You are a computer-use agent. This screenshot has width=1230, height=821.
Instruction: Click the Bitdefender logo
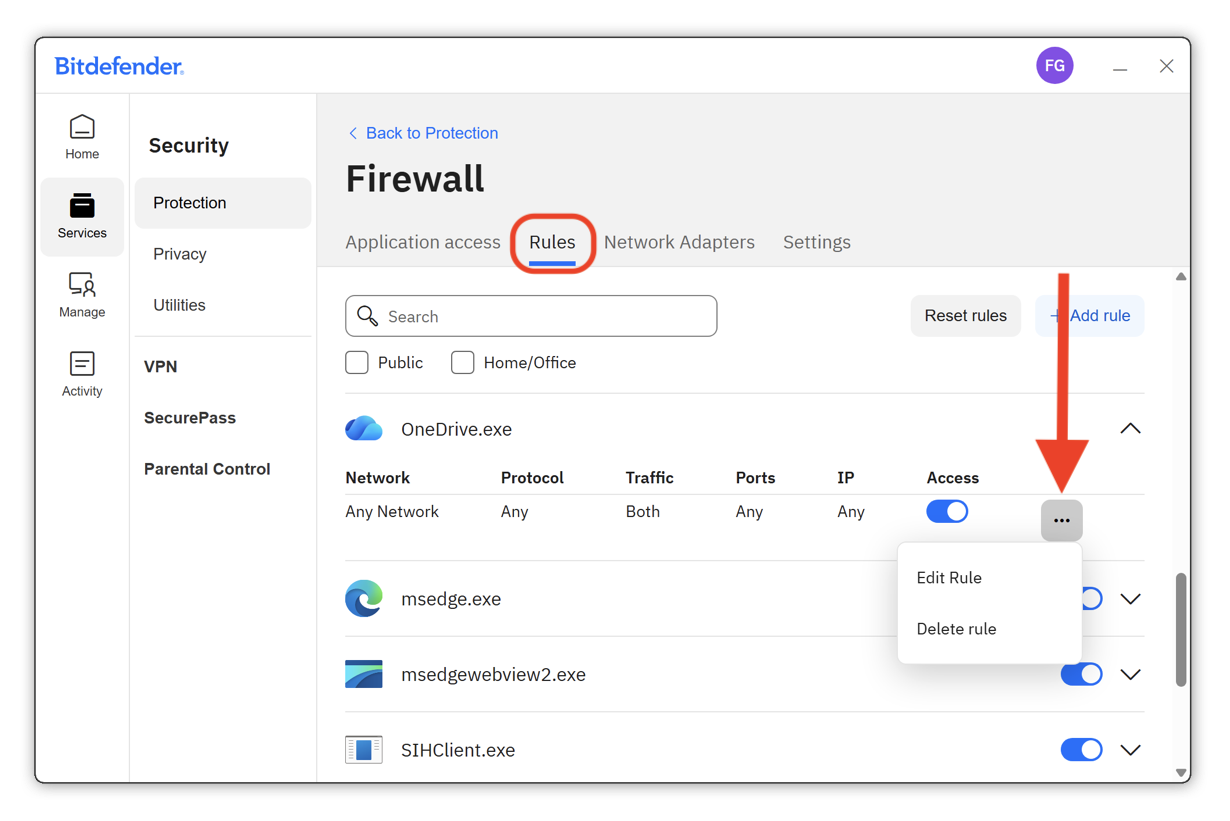click(x=119, y=67)
